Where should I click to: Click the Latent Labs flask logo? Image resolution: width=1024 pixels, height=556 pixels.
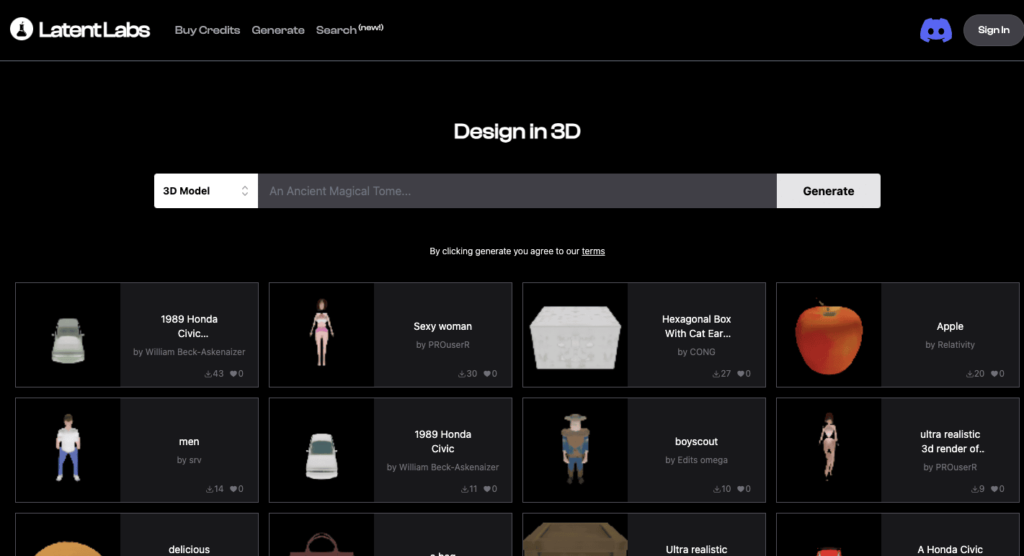pos(22,29)
